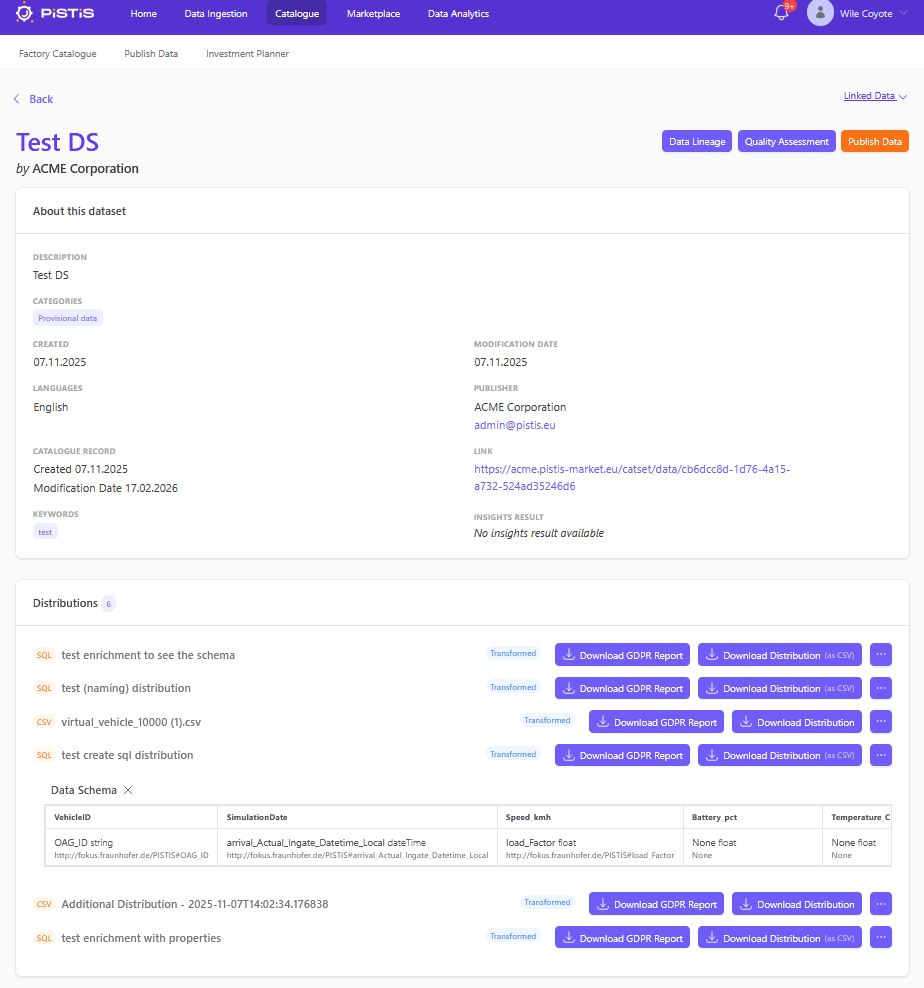This screenshot has width=924, height=988.
Task: Click CSV icon for virtual_vehicle_10000 (1).csv
Action: 44,722
